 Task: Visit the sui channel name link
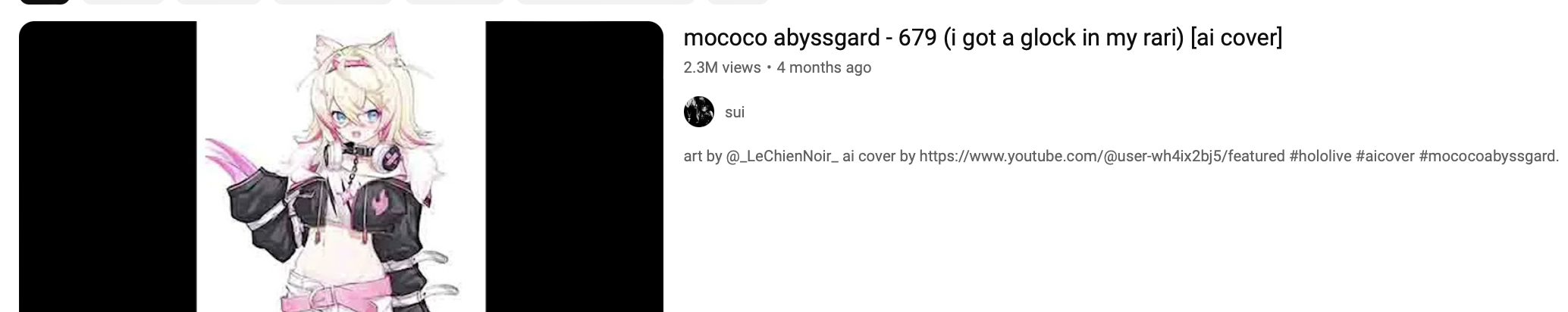pyautogui.click(x=735, y=112)
